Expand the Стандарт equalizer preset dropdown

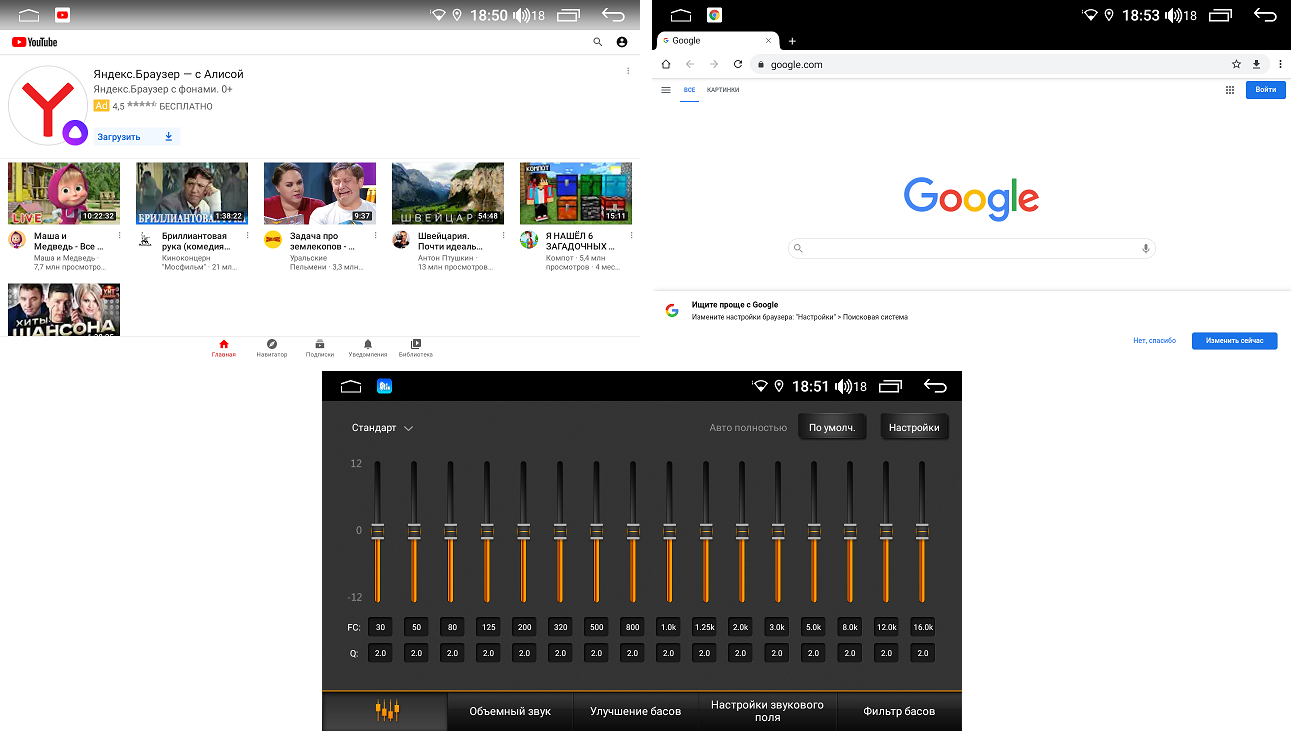coord(382,428)
